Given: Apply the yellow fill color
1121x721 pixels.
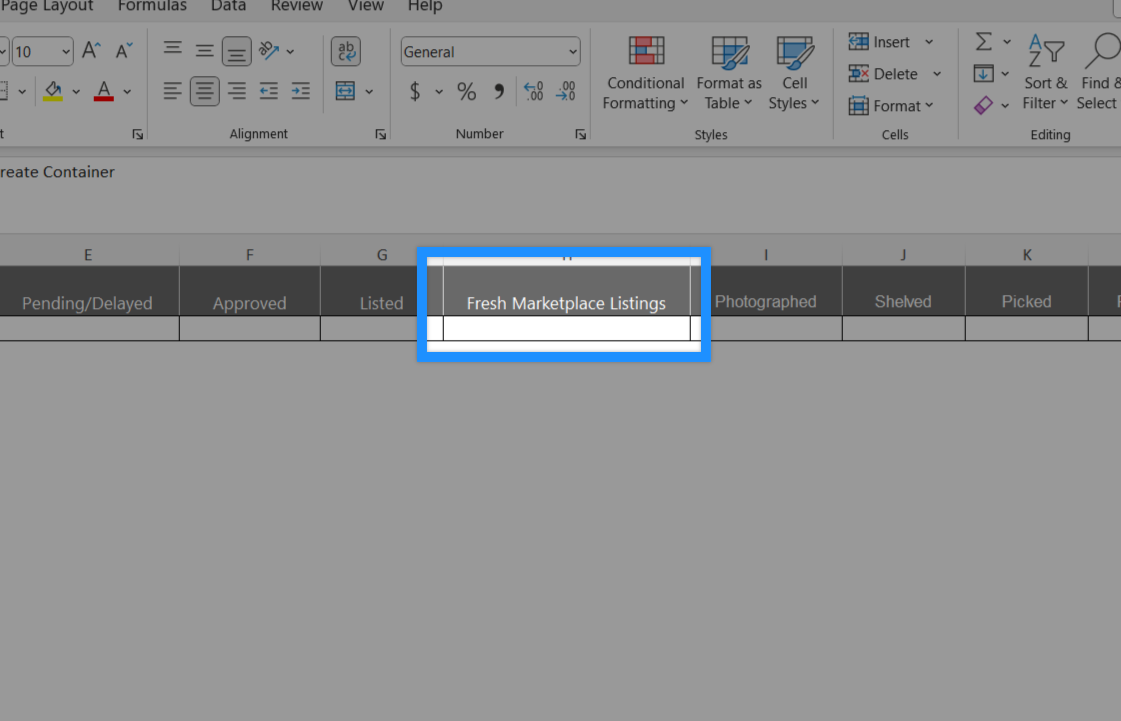Looking at the screenshot, I should point(53,92).
